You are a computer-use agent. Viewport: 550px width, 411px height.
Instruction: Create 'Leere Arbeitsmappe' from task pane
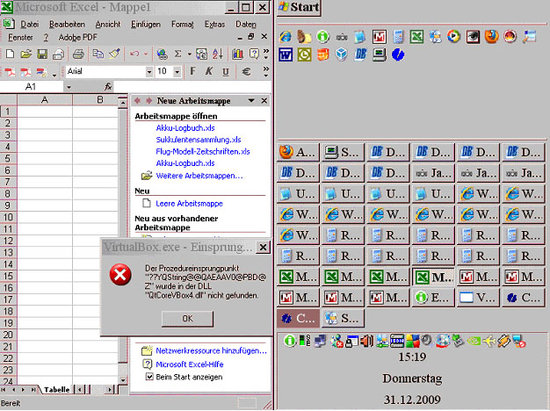pyautogui.click(x=189, y=203)
